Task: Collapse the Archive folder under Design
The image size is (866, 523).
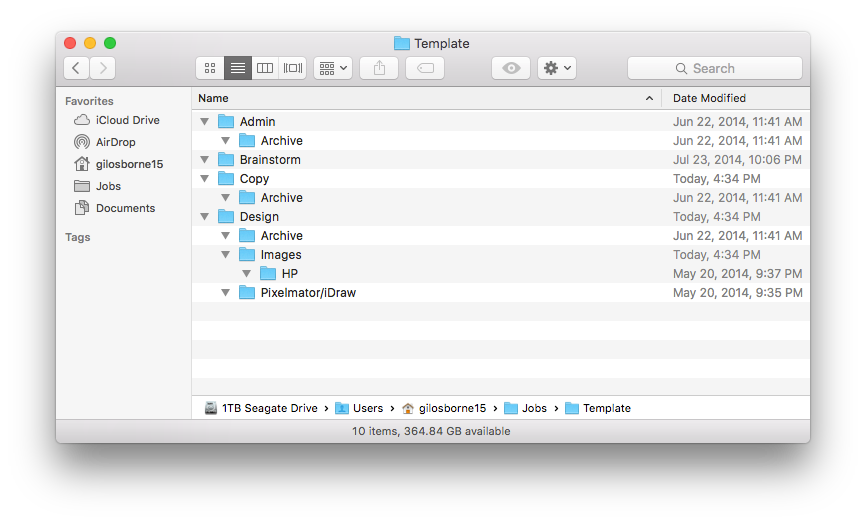Action: point(225,235)
